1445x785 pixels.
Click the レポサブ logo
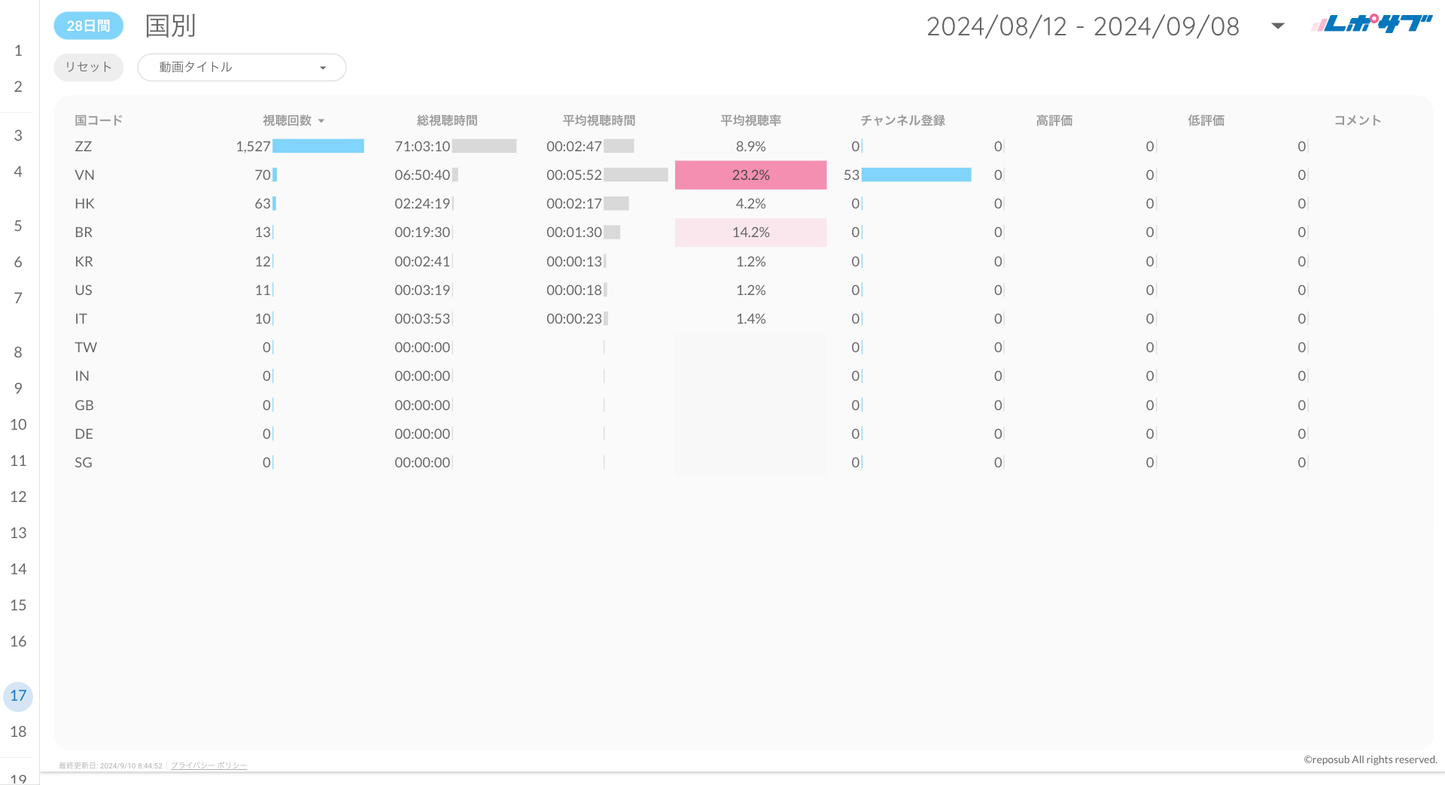pyautogui.click(x=1371, y=24)
